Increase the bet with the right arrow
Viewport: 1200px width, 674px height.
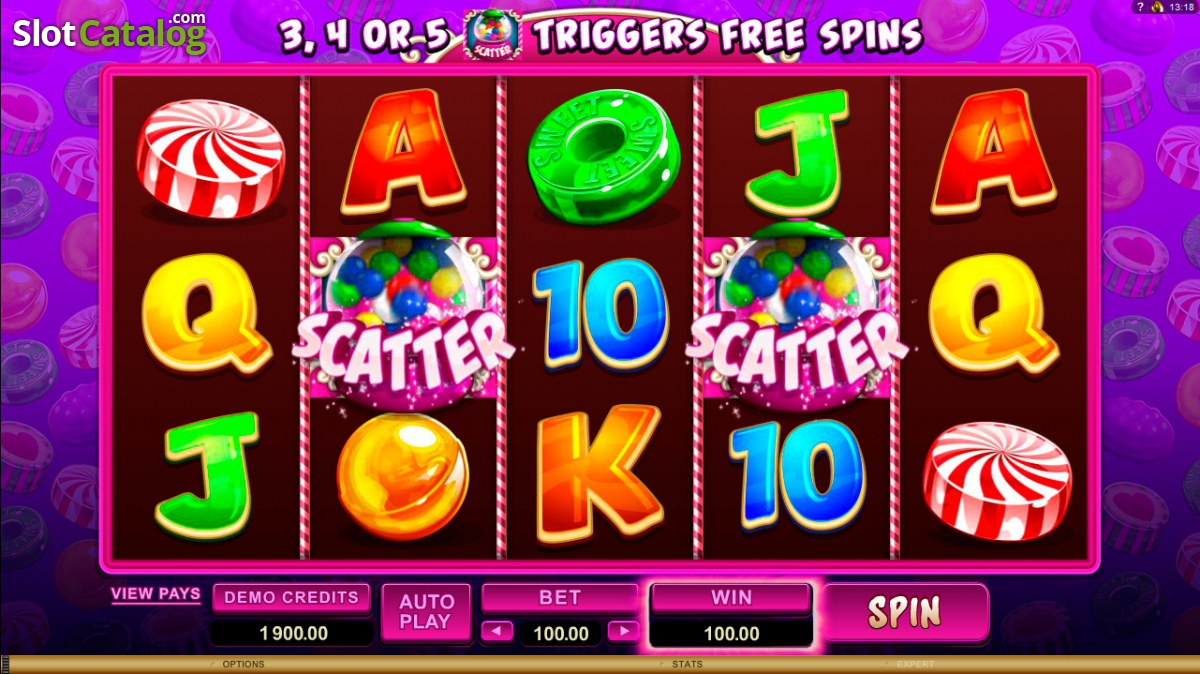(623, 631)
